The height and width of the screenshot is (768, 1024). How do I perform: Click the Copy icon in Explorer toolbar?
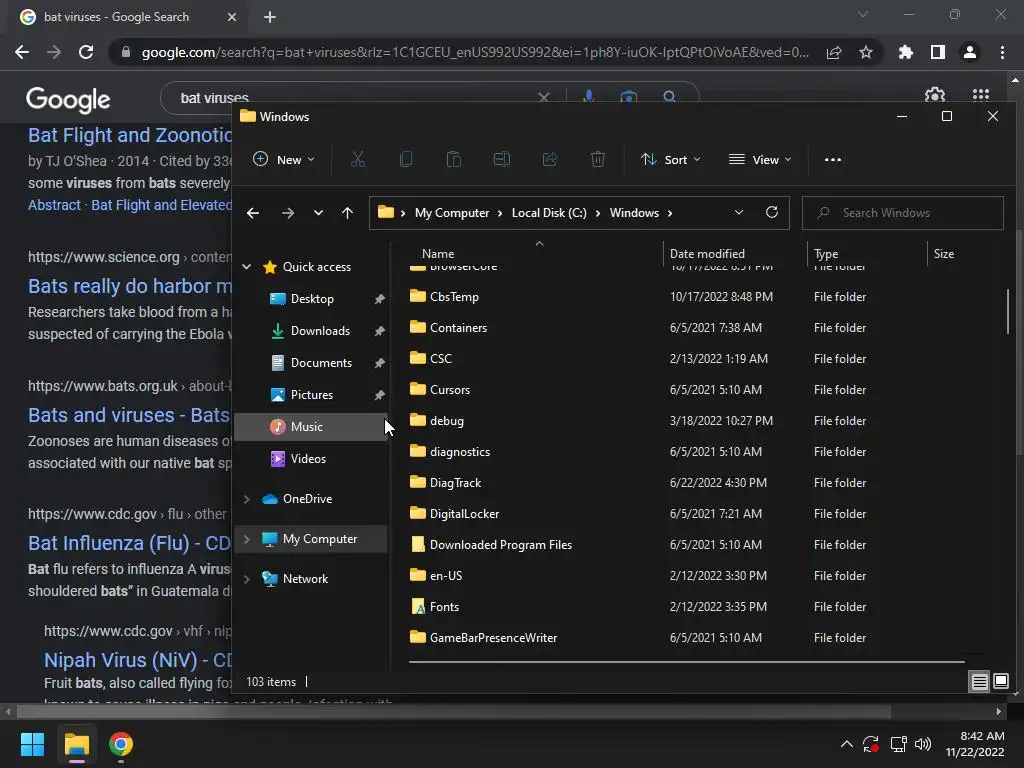coord(406,159)
